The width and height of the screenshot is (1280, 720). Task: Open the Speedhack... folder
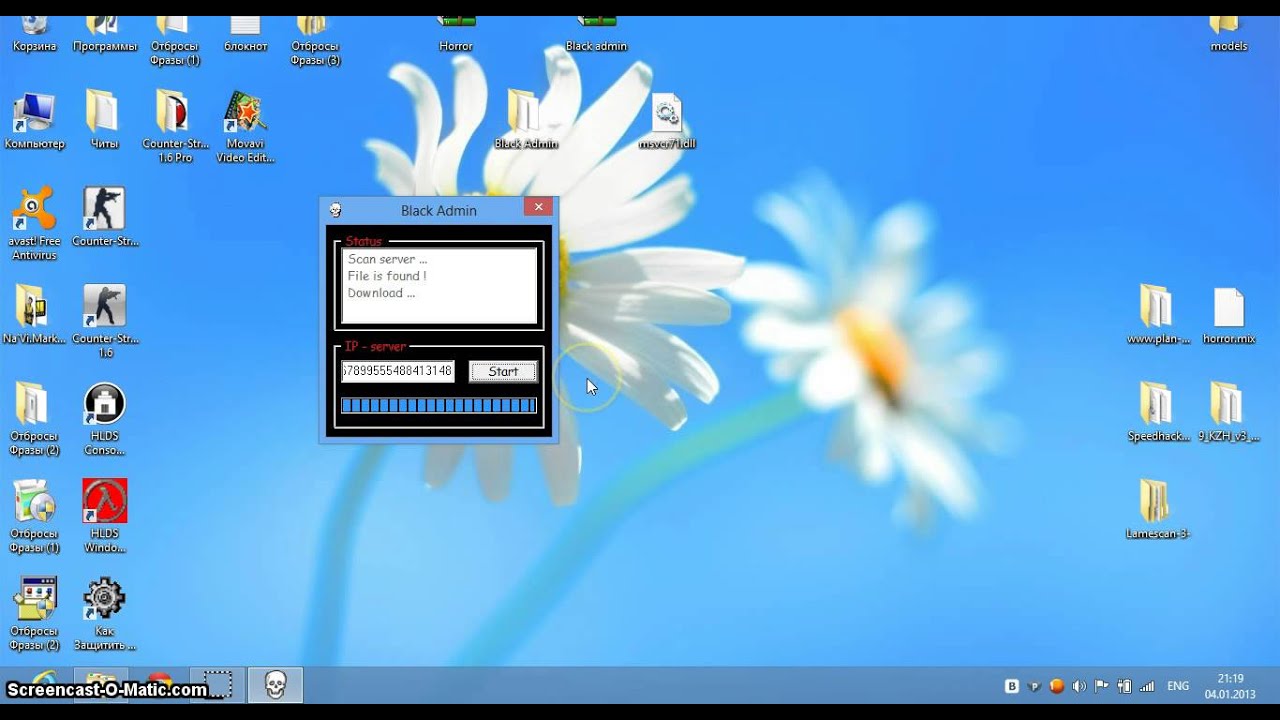click(1158, 411)
